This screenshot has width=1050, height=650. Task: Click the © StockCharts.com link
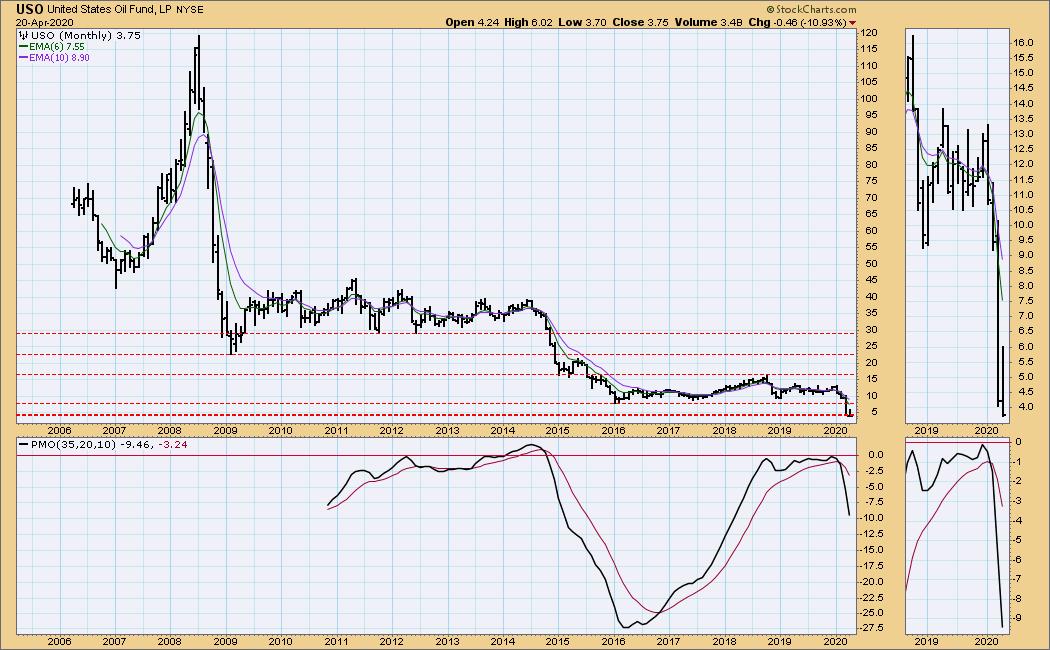tap(811, 9)
